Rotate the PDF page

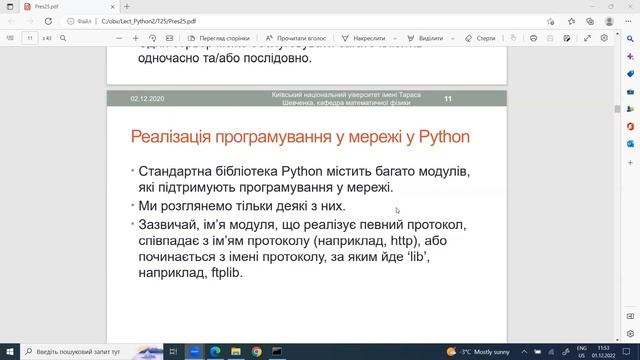[x=152, y=38]
